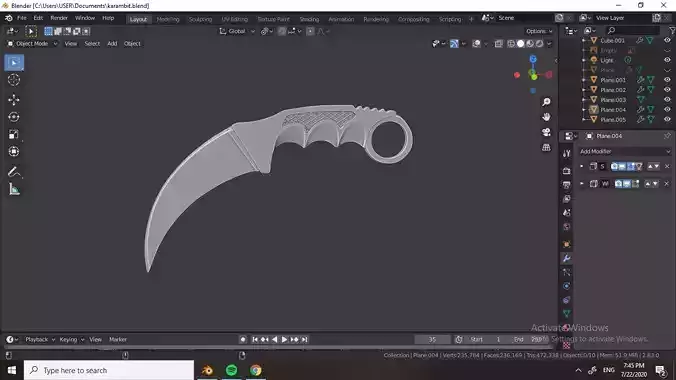Open the timeline Marker menu
The width and height of the screenshot is (676, 380).
coord(118,339)
